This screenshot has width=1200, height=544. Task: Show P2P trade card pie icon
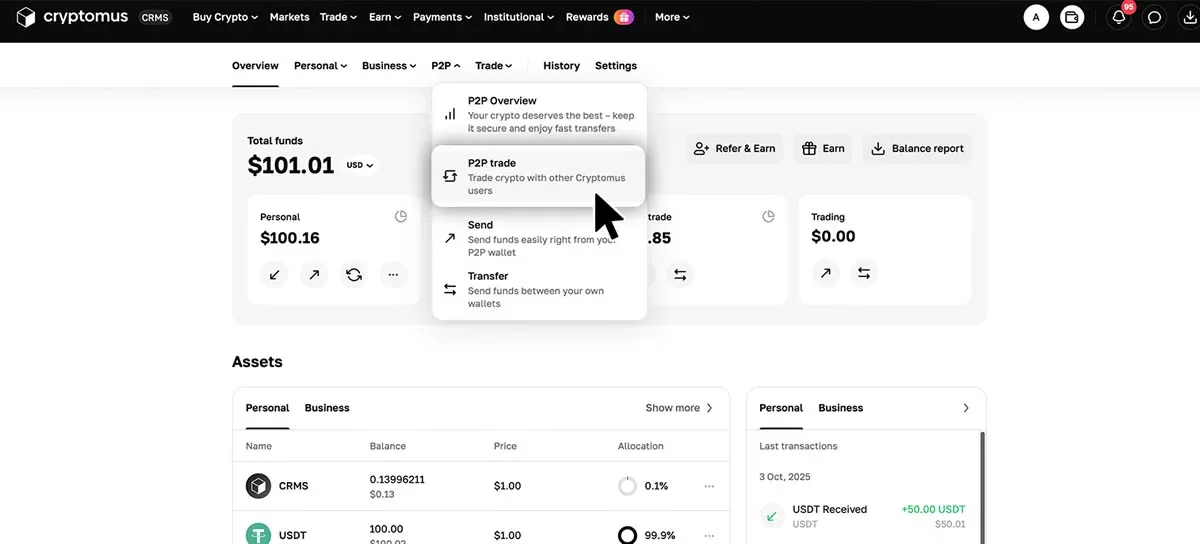pyautogui.click(x=769, y=216)
